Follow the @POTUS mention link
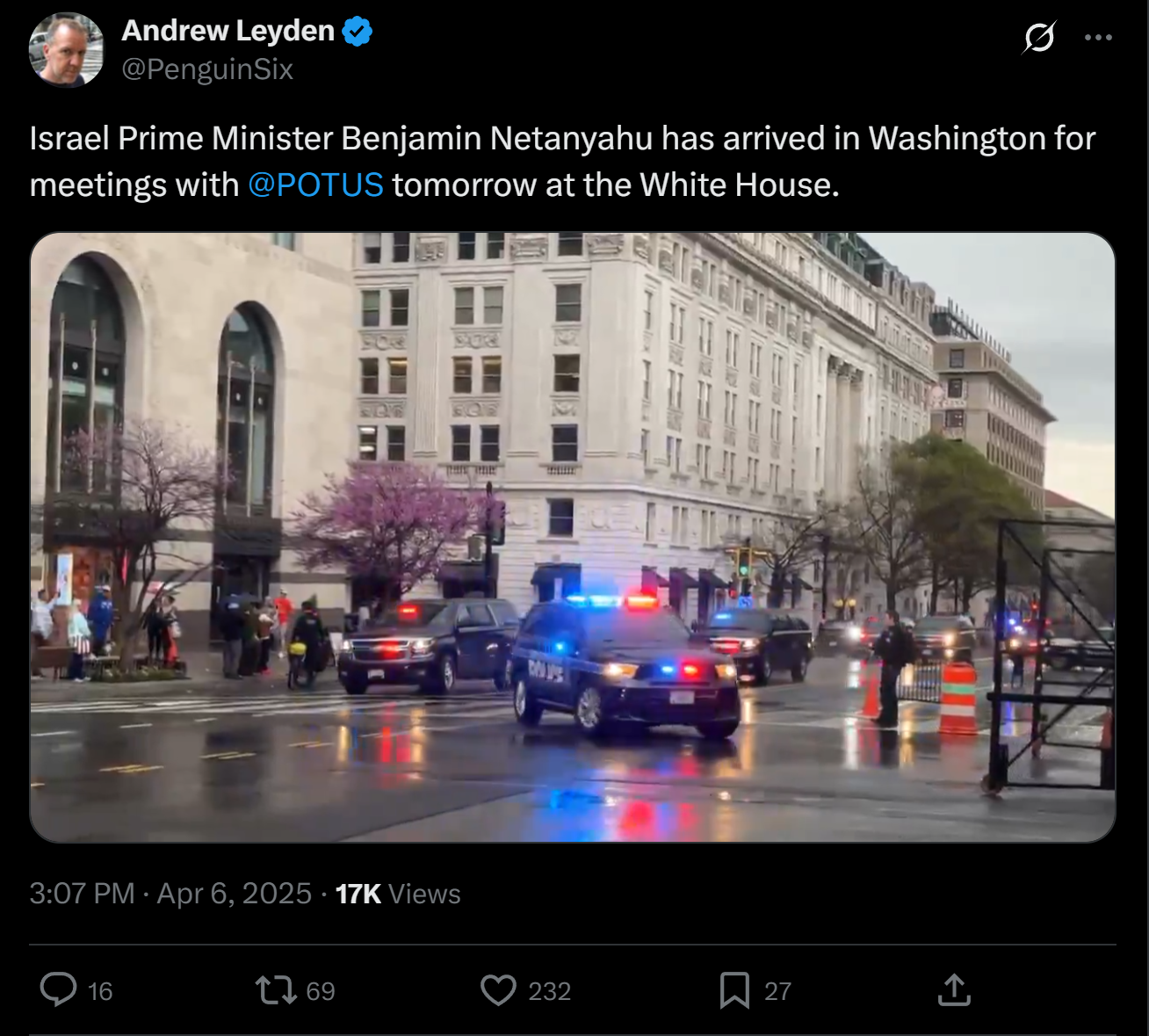This screenshot has width=1149, height=1036. [315, 185]
